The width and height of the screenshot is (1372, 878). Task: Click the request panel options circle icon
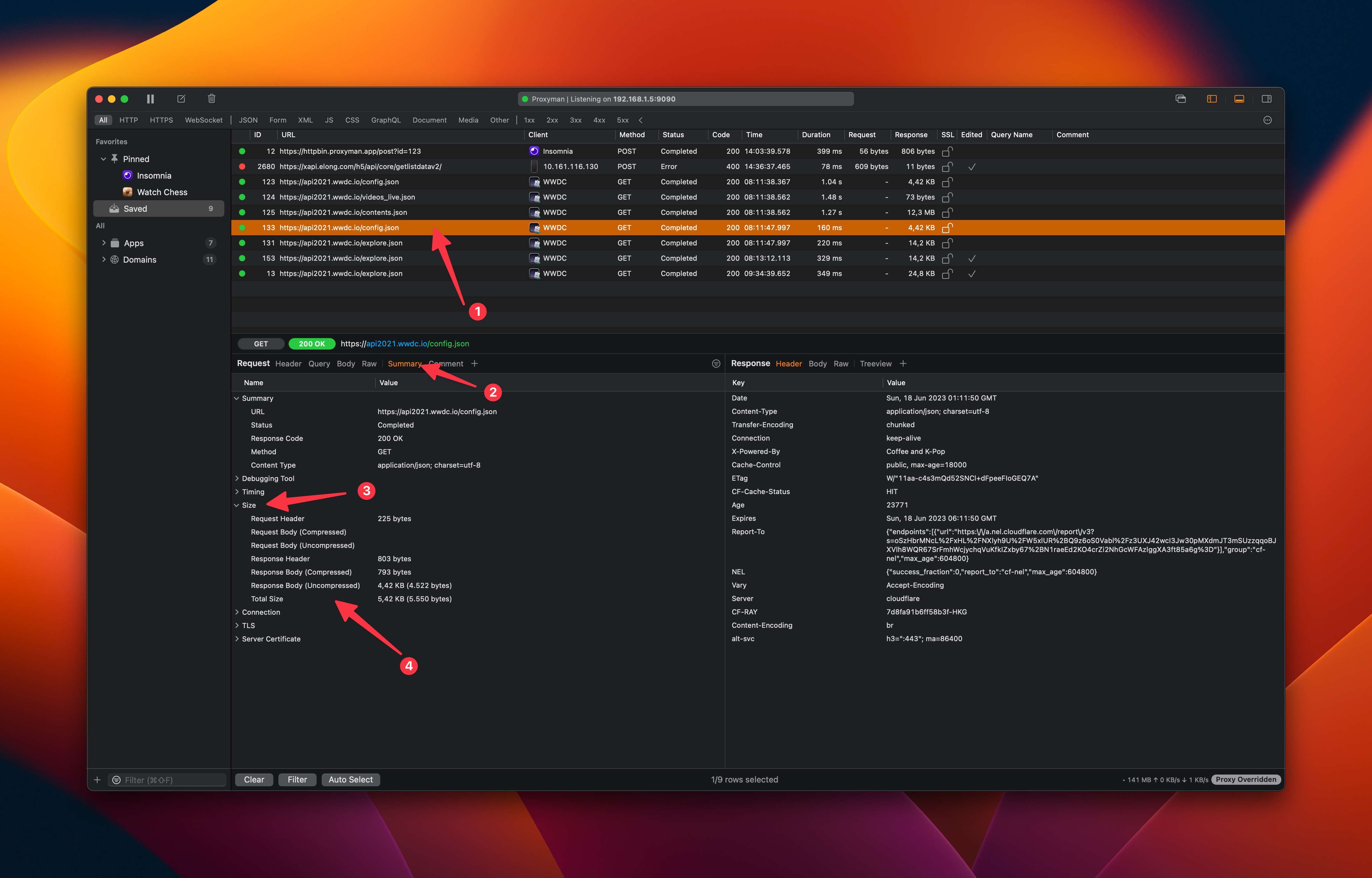point(716,364)
